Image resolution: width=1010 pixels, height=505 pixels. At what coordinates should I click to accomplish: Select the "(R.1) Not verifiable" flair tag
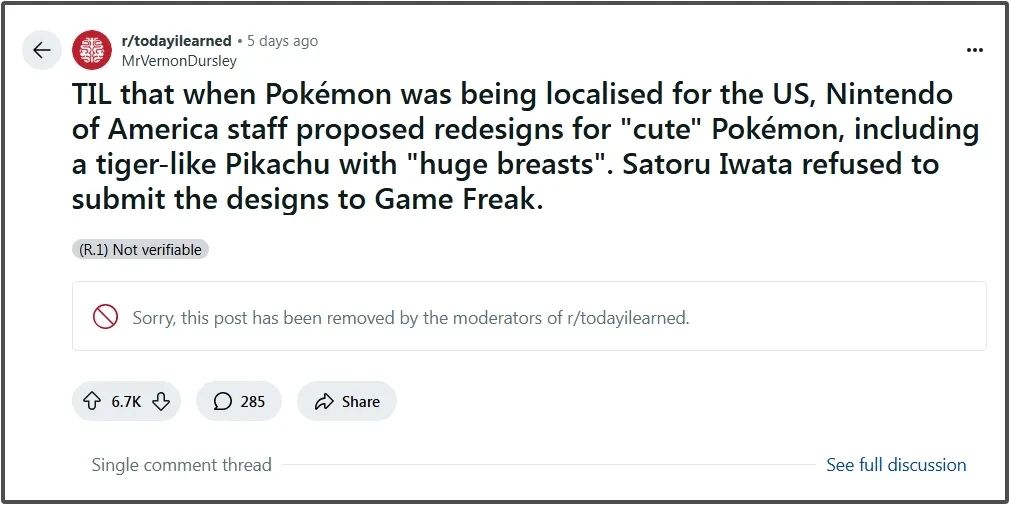click(x=140, y=250)
